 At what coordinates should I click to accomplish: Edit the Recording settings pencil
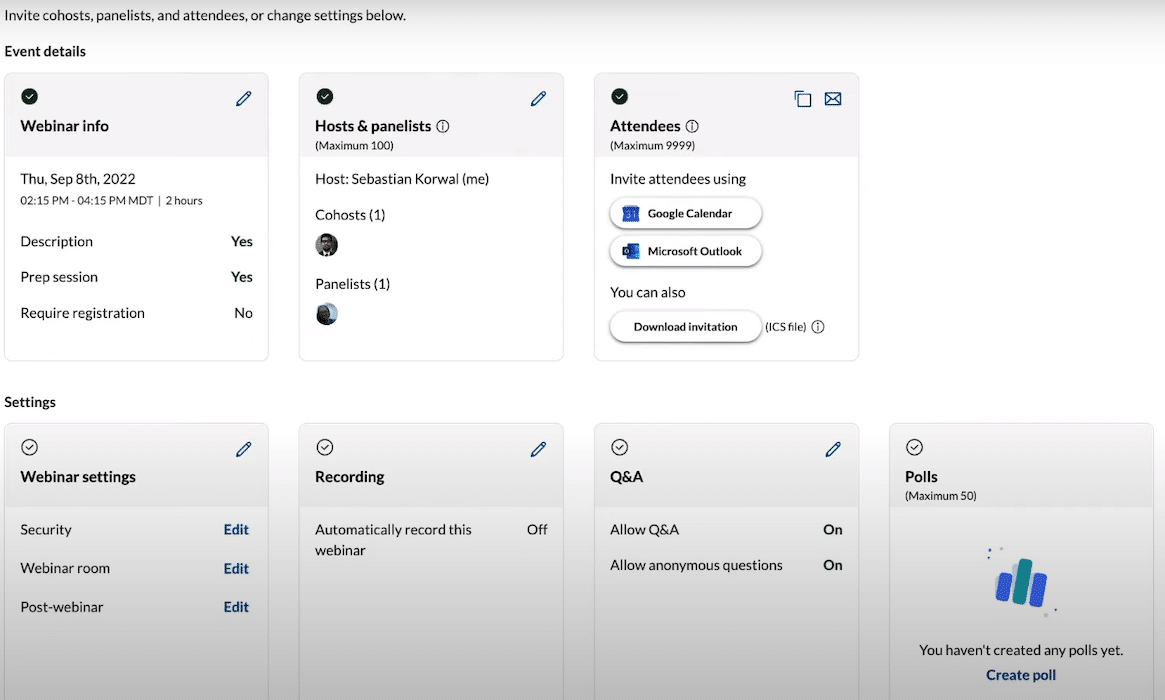pyautogui.click(x=538, y=448)
